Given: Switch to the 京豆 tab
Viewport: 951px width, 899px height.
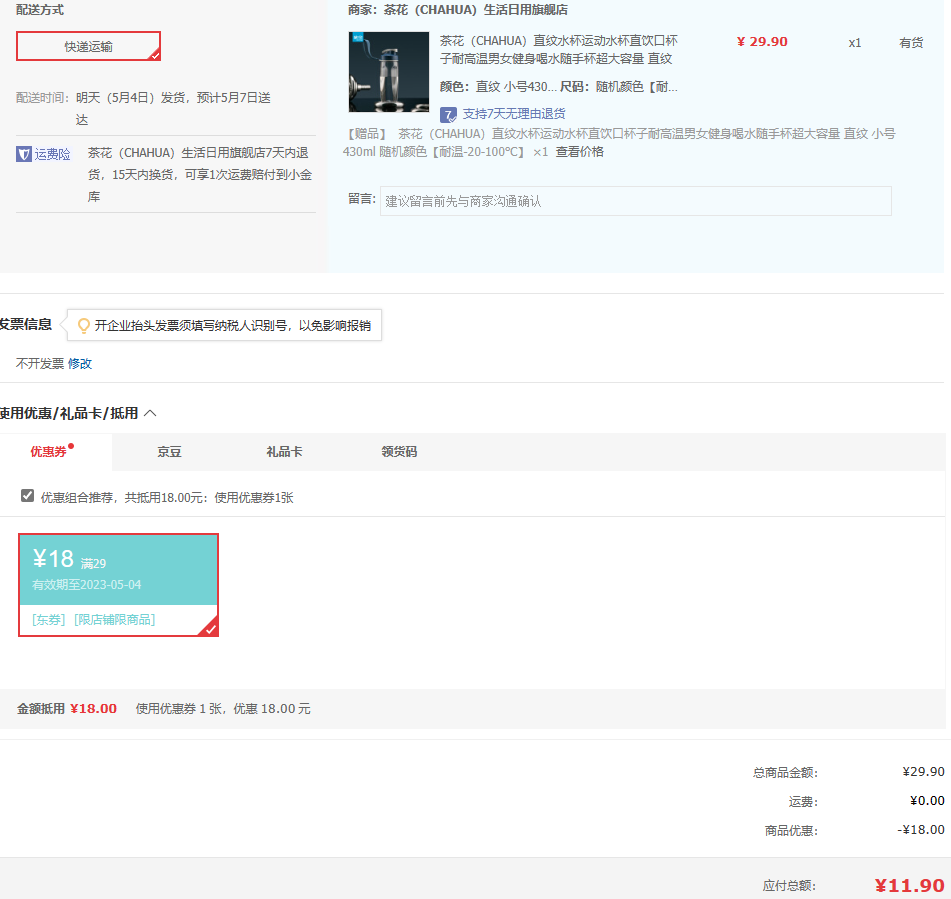Looking at the screenshot, I should coord(169,451).
